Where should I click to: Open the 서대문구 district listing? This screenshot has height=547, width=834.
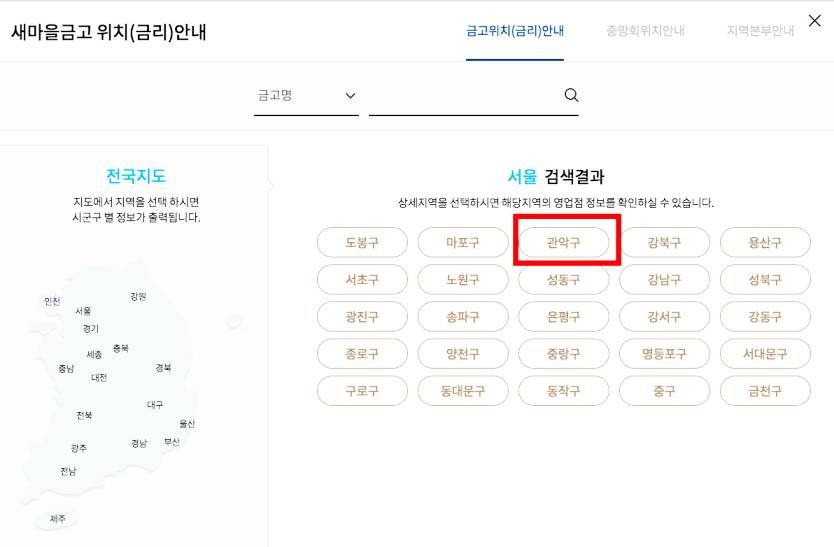coord(765,353)
